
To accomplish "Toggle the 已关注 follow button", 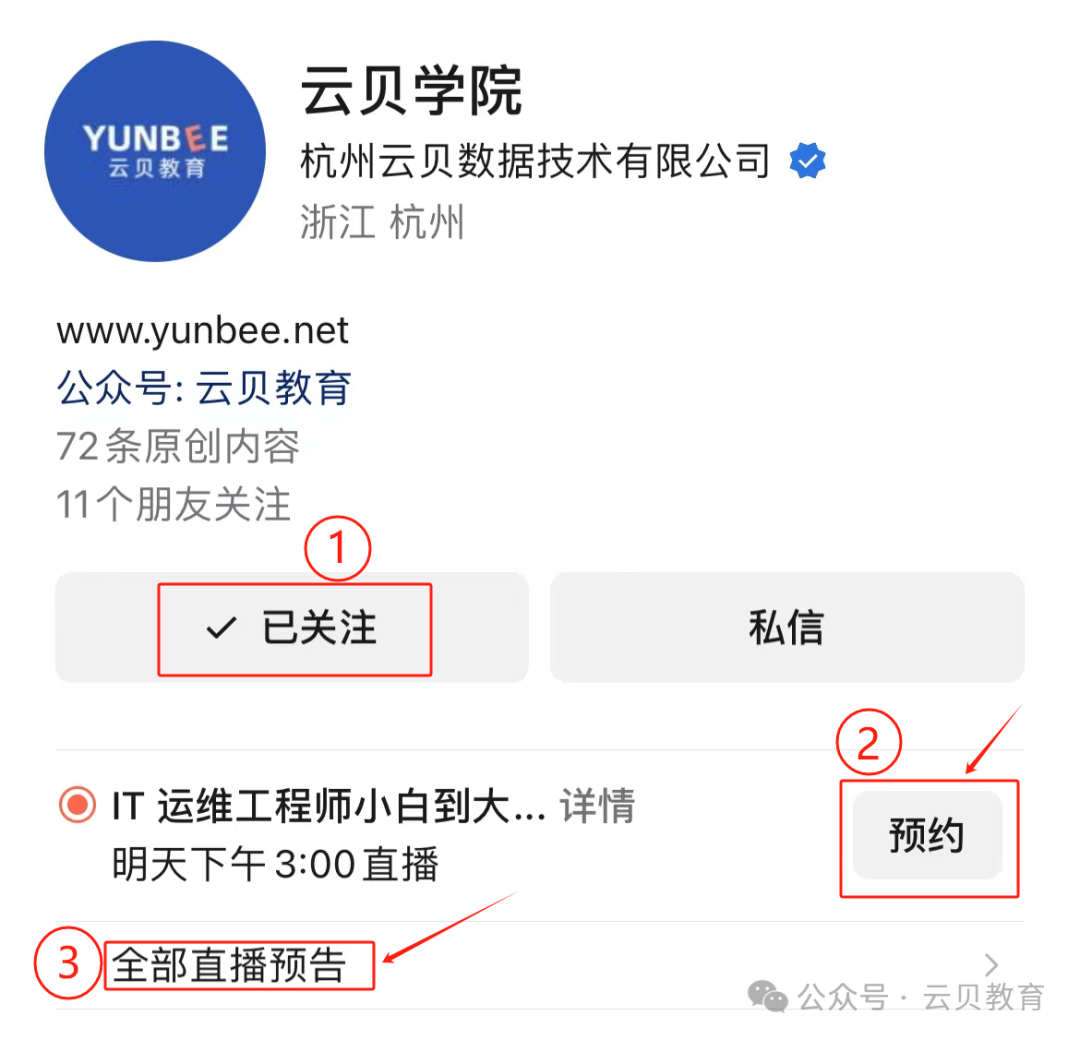I will [x=292, y=627].
